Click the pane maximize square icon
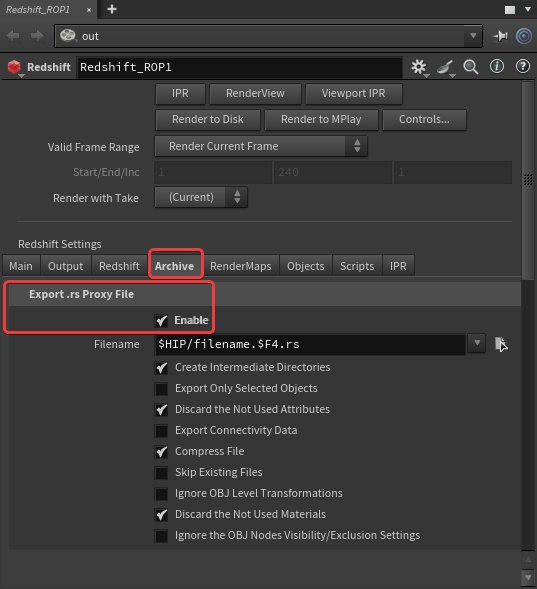Viewport: 537px width, 589px height. (x=510, y=10)
